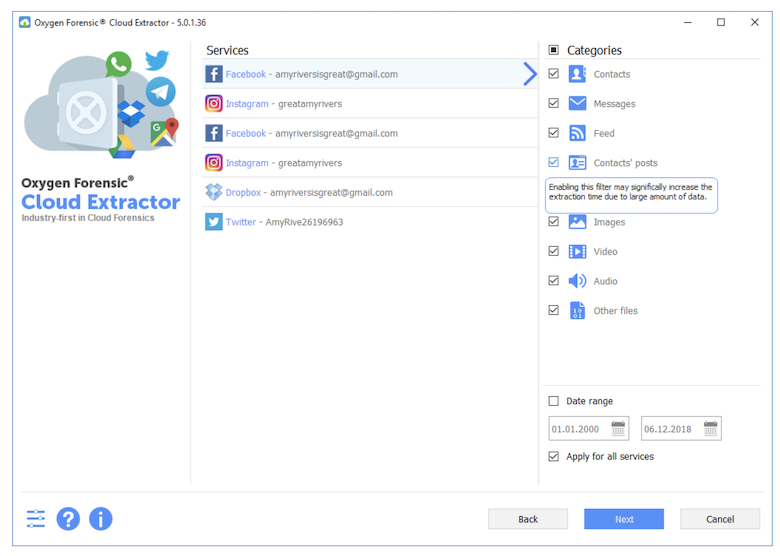Select Dropbox amyriversisgreat@gmail.com row text
The image size is (780, 556).
click(309, 192)
